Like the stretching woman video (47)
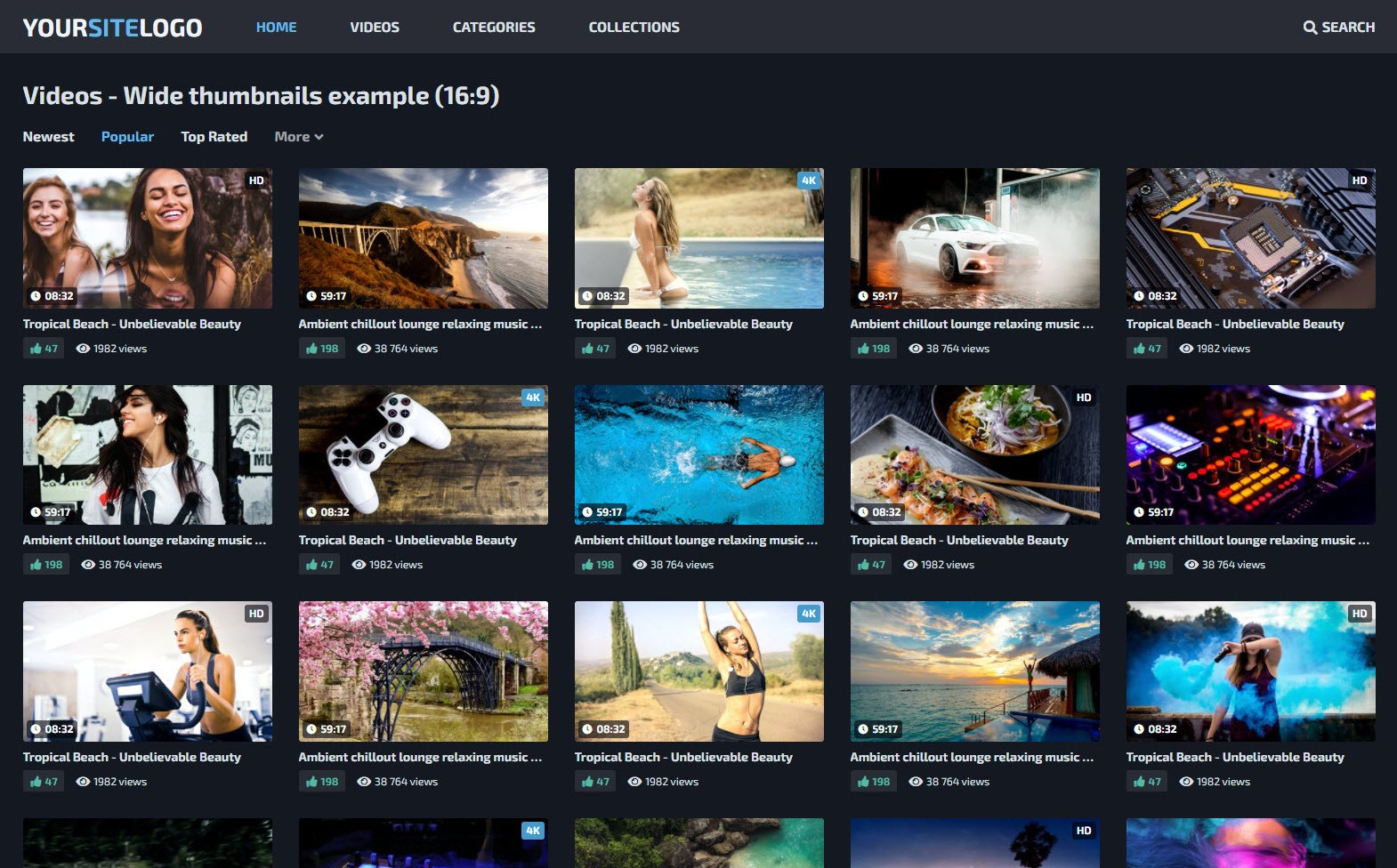 (x=595, y=782)
